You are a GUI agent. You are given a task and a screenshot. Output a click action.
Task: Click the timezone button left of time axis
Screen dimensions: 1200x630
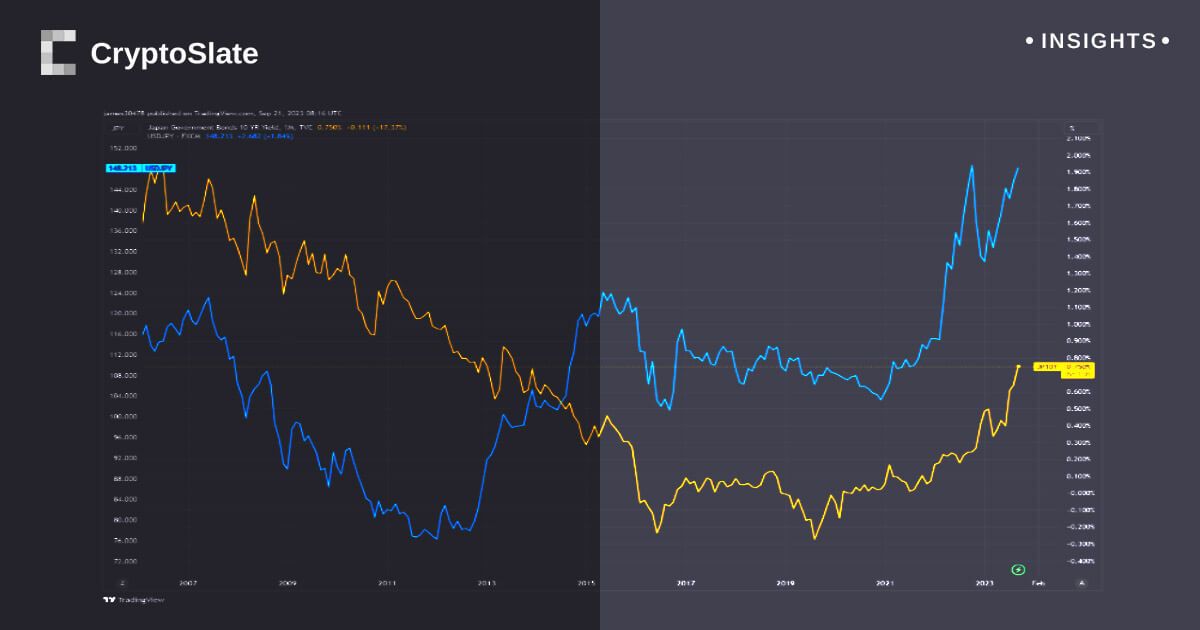122,582
